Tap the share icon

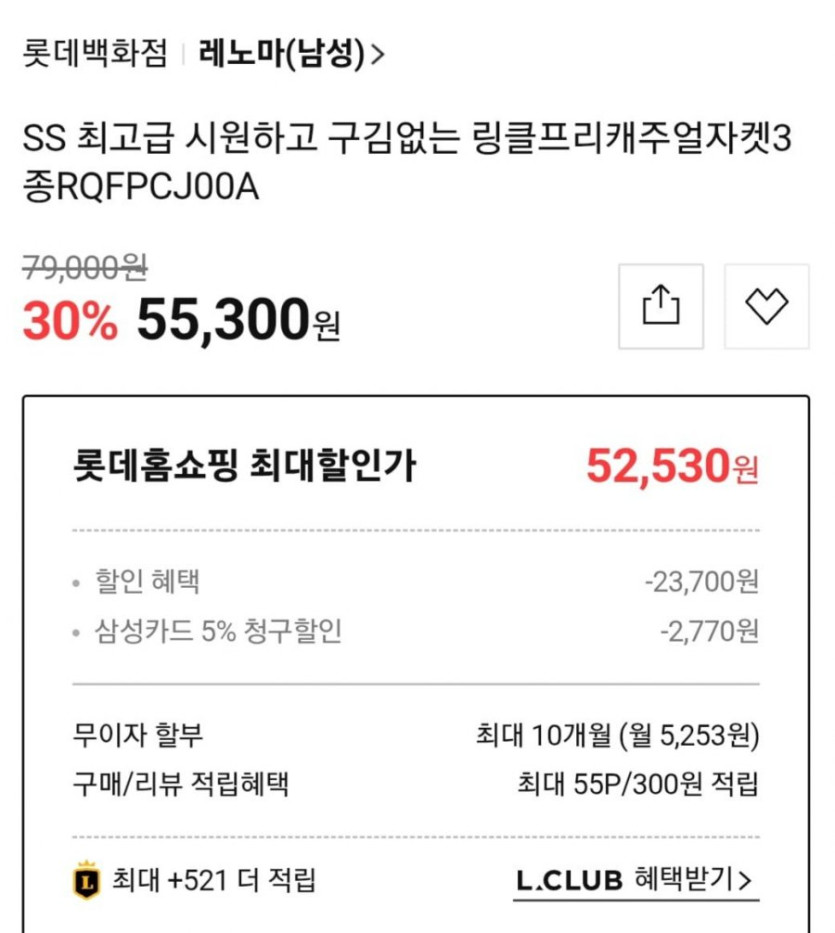click(660, 306)
